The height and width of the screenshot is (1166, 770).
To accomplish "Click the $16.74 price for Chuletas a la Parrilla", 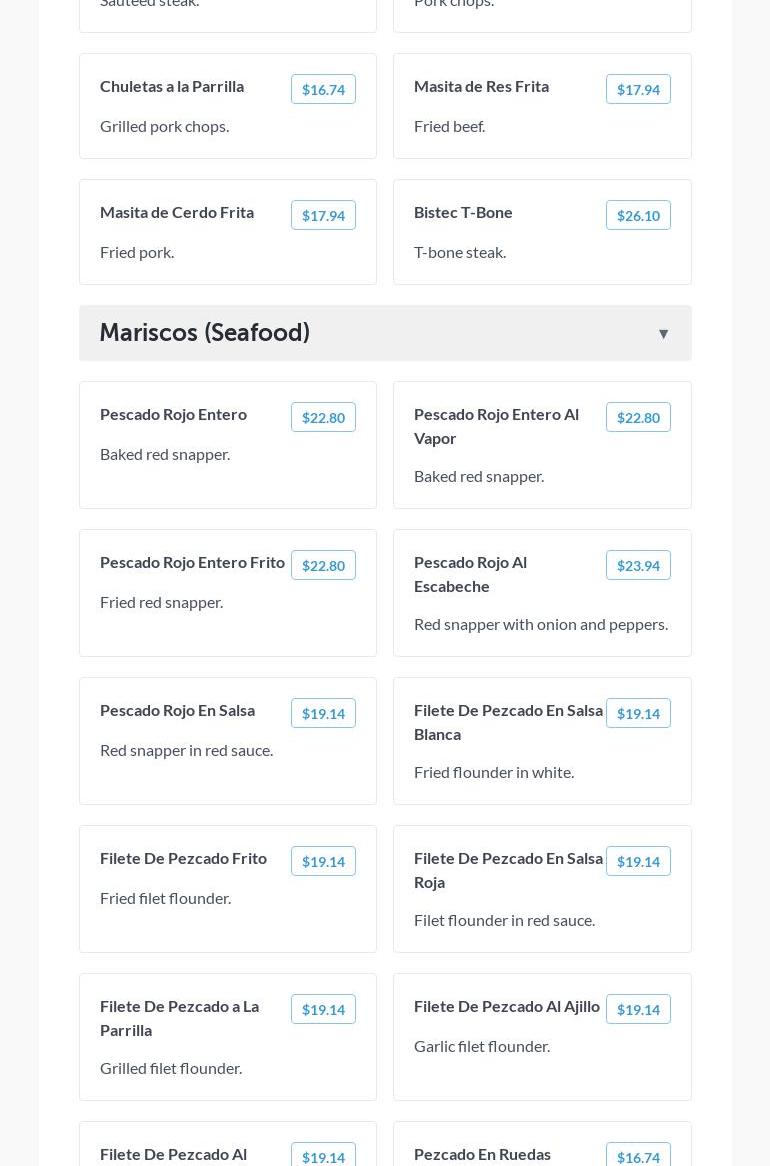I will point(323,90).
